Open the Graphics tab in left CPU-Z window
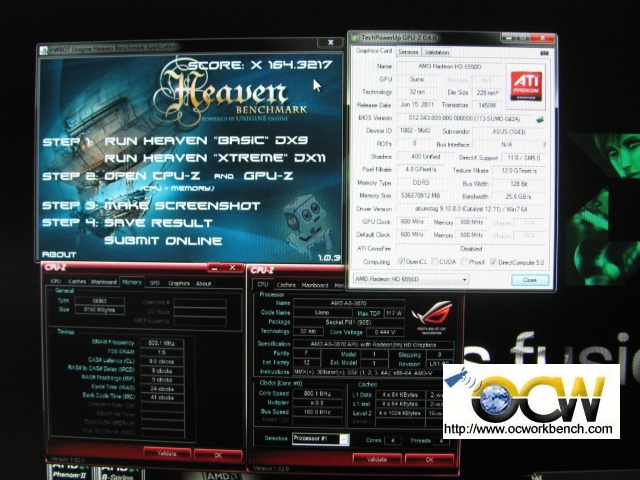640x480 pixels. tap(179, 283)
